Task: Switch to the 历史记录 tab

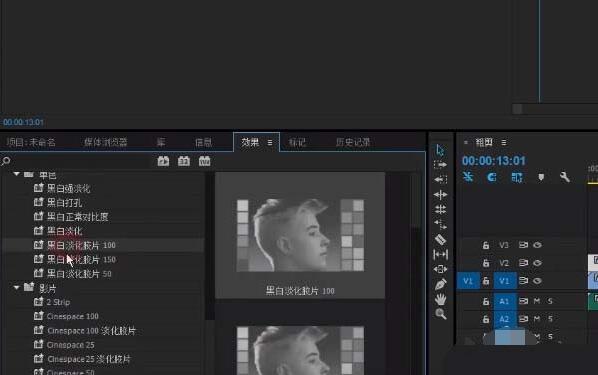Action: (353, 142)
